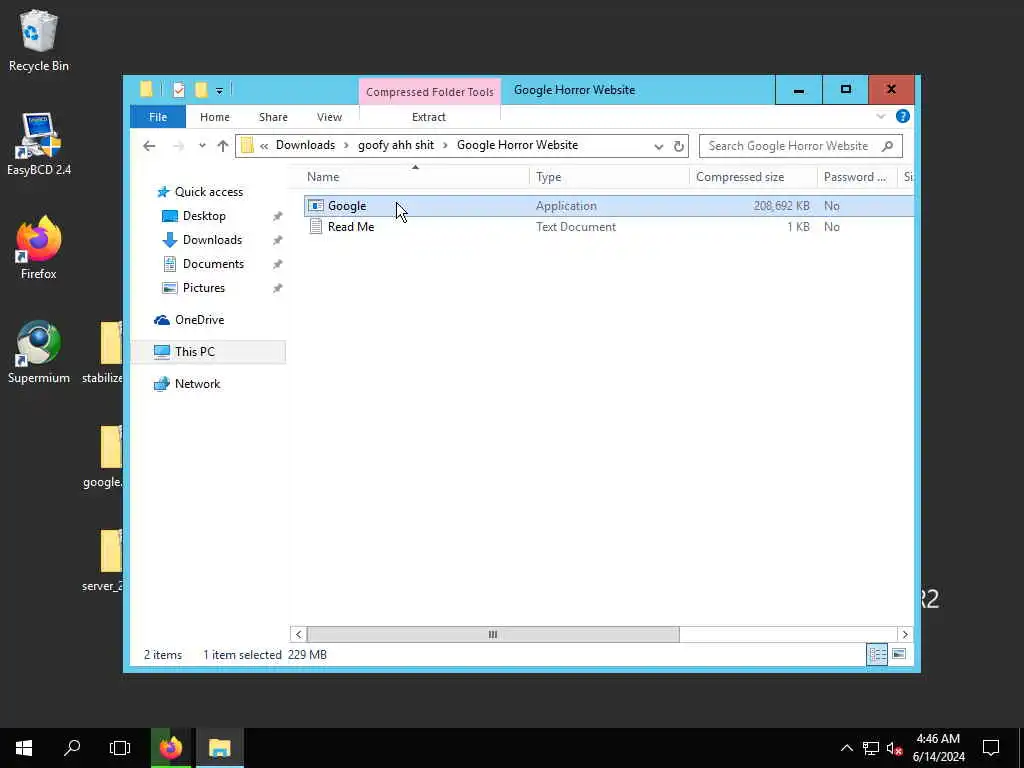Image resolution: width=1024 pixels, height=768 pixels.
Task: Switch to the Share ribbon tab
Action: point(273,117)
